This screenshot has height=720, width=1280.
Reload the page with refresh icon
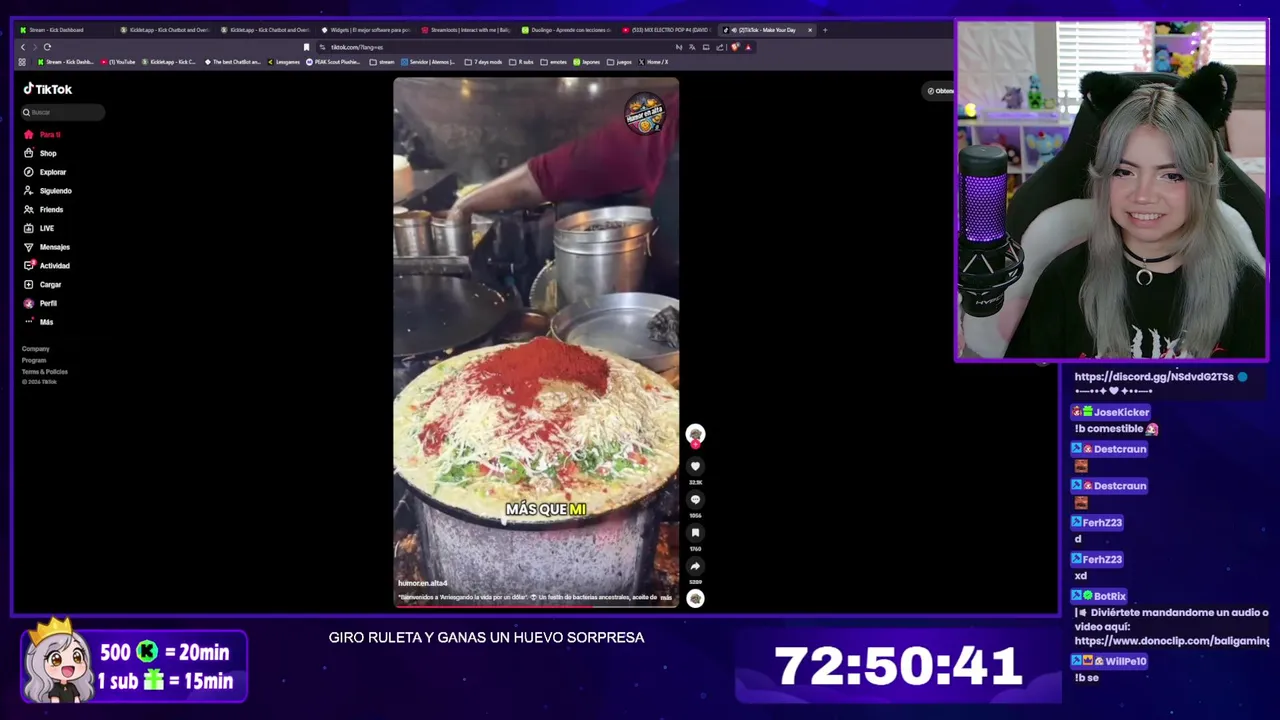point(47,47)
